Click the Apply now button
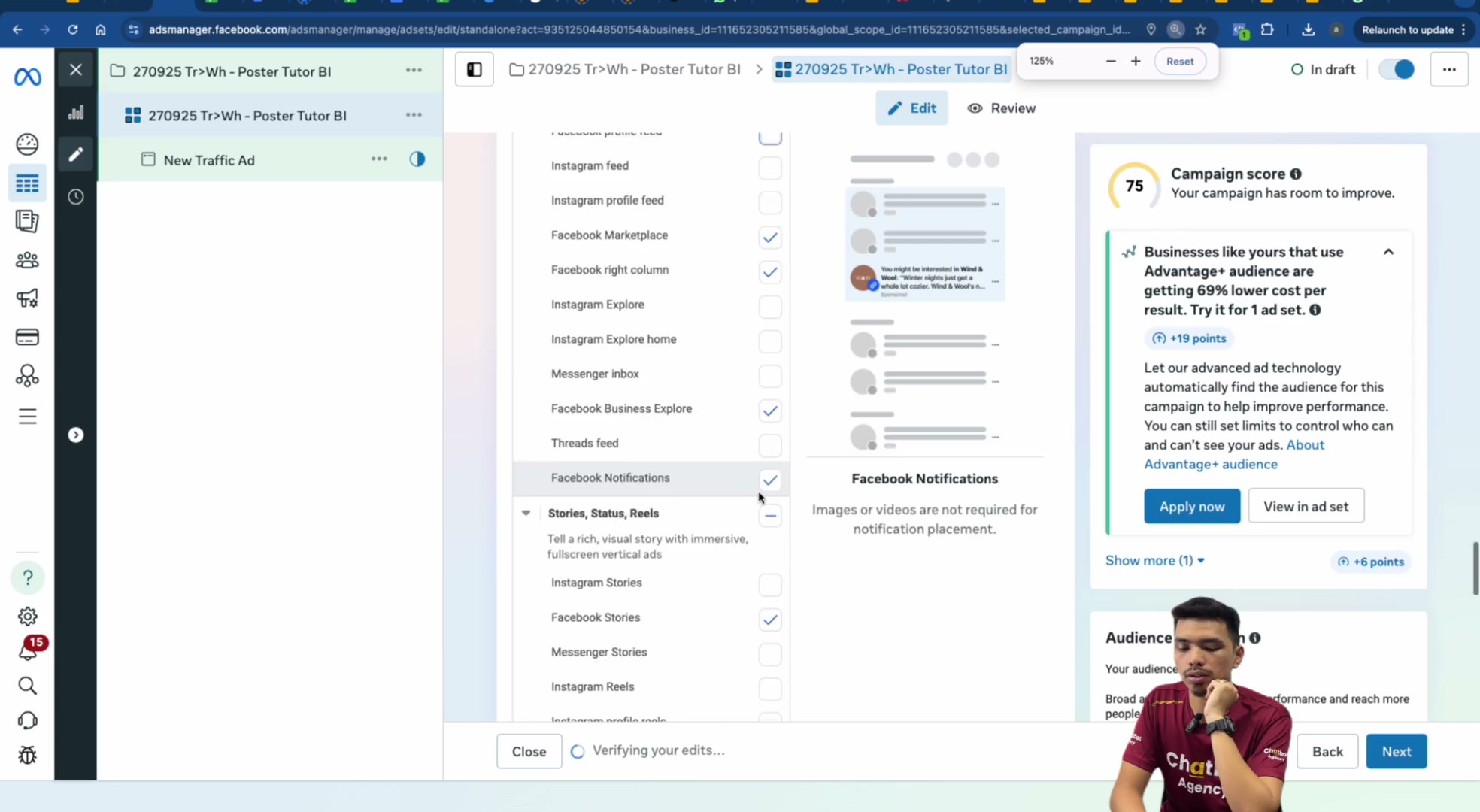This screenshot has height=812, width=1480. [x=1192, y=507]
